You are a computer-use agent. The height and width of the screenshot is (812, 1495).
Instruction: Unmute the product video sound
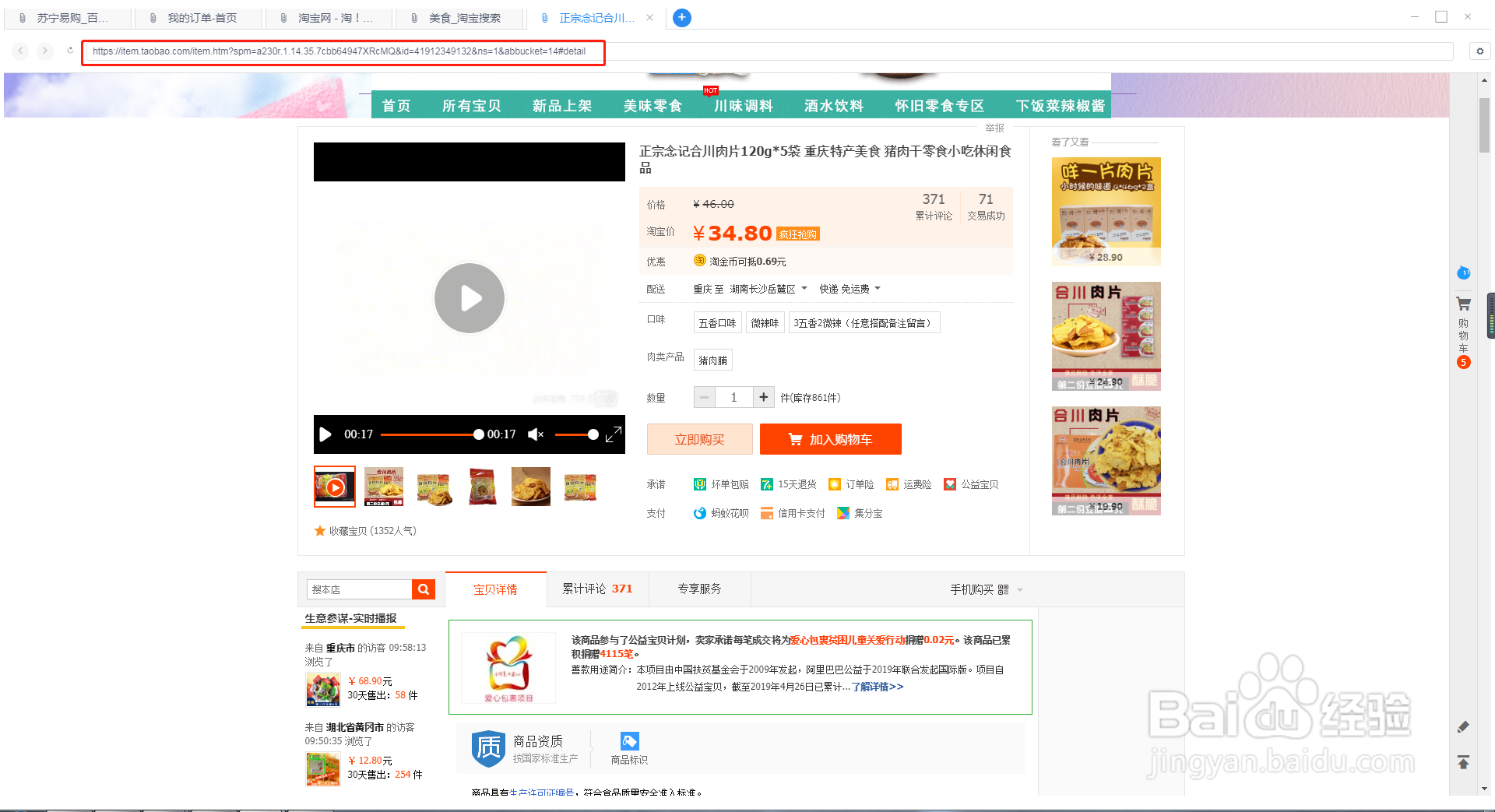click(536, 434)
